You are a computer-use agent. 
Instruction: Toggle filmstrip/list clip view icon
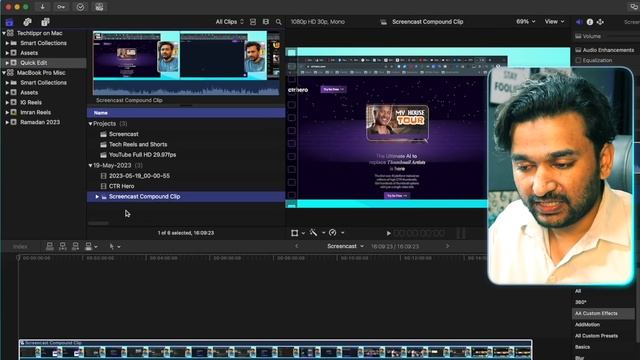pos(253,22)
